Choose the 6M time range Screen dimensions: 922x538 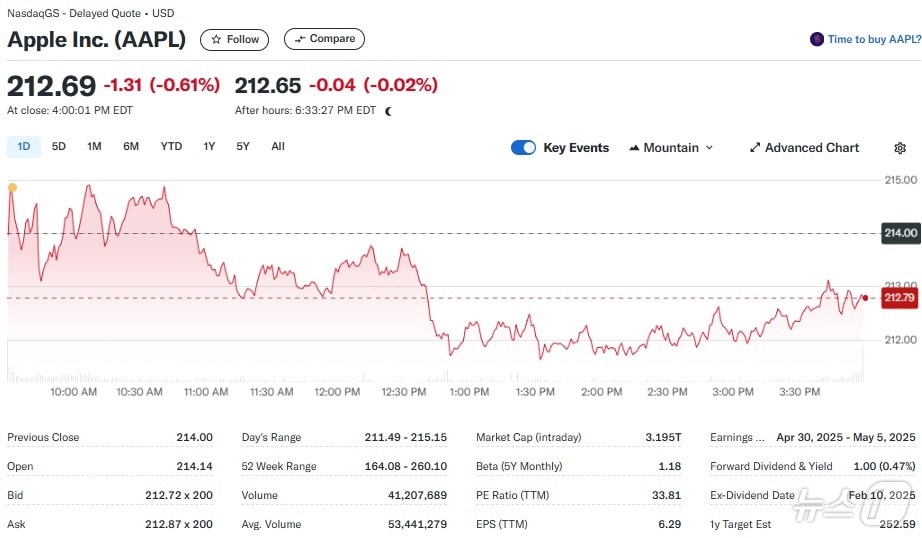coord(131,146)
